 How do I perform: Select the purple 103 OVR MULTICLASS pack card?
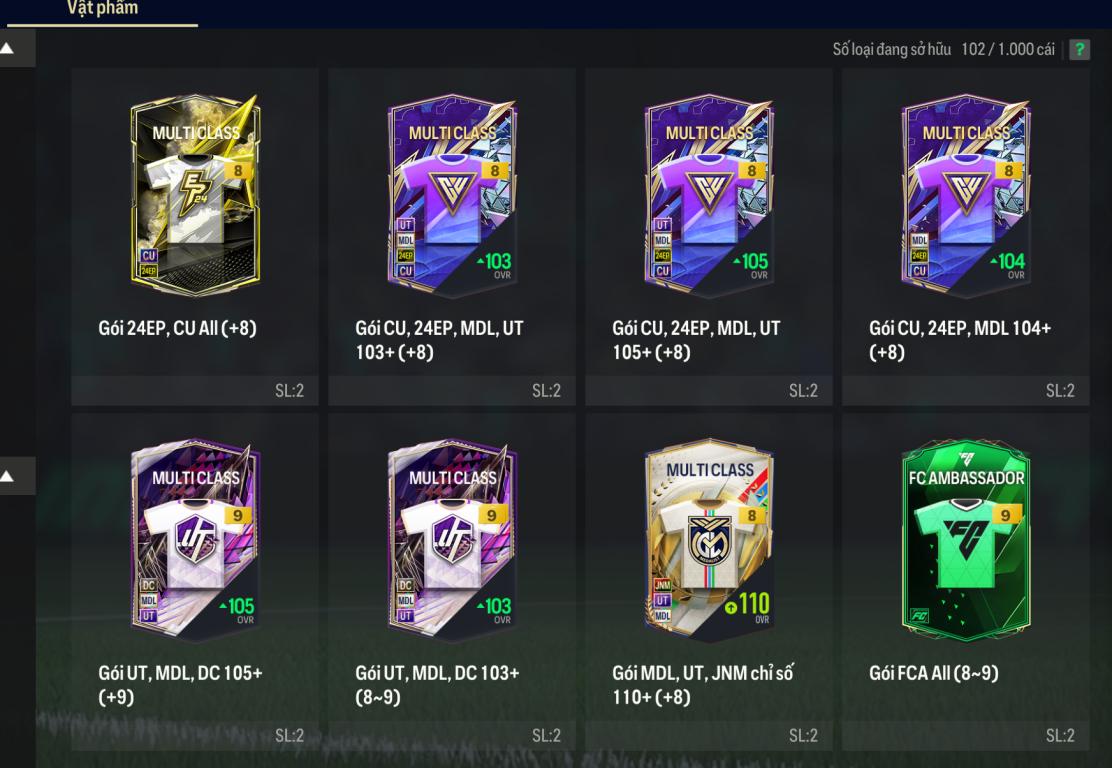[452, 196]
